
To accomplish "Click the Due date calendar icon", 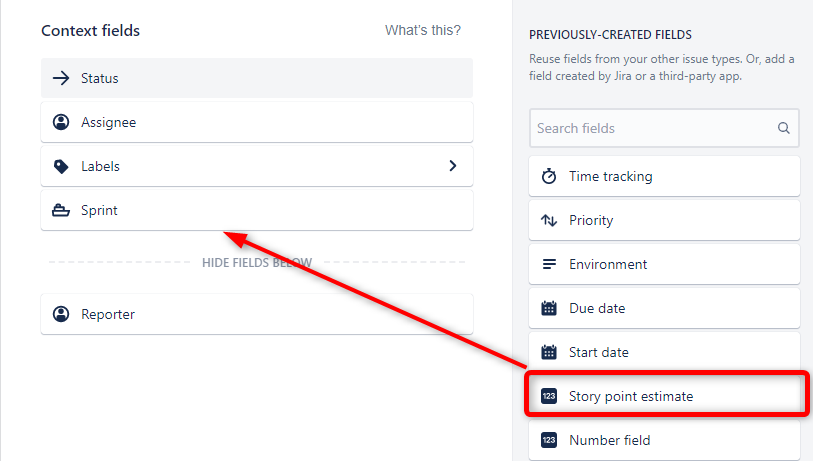I will pos(549,308).
